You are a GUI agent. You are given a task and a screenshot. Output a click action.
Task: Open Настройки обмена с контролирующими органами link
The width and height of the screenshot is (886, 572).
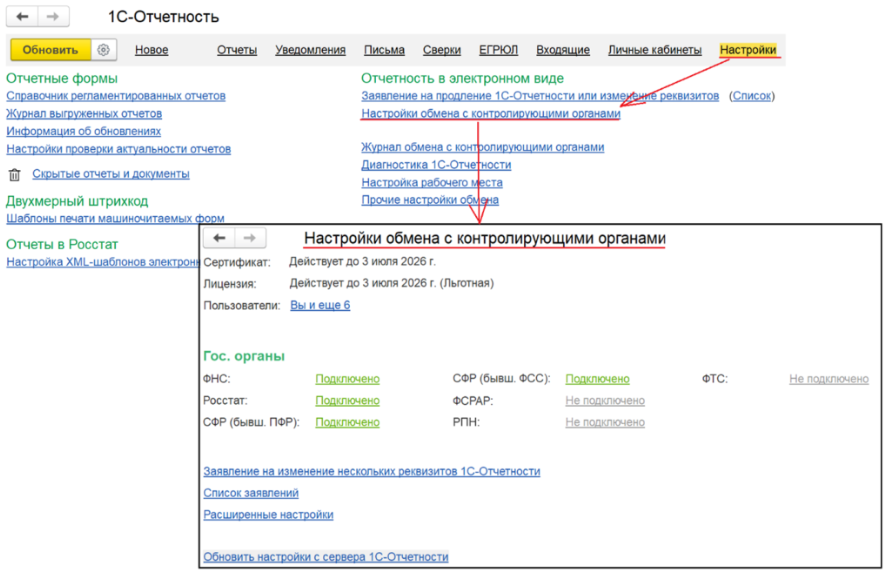491,114
